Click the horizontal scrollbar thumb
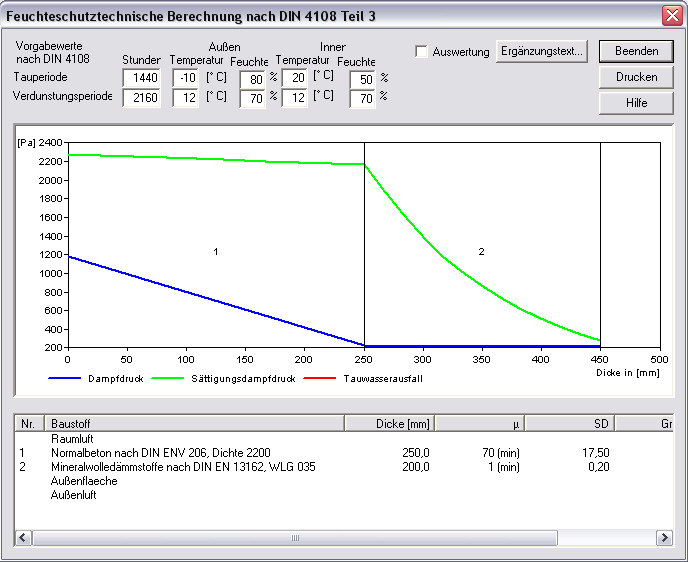 [x=295, y=538]
